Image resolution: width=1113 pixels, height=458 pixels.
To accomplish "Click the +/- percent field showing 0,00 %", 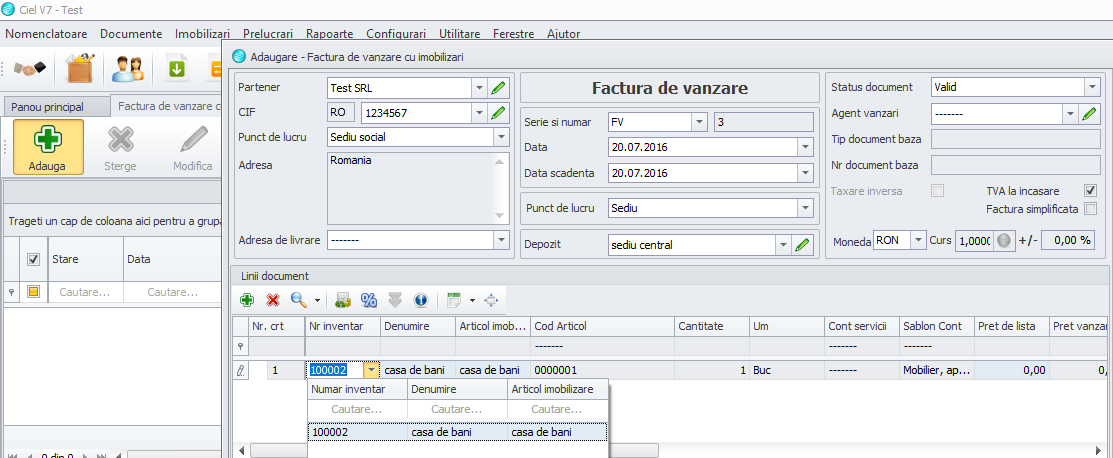I will point(1069,241).
